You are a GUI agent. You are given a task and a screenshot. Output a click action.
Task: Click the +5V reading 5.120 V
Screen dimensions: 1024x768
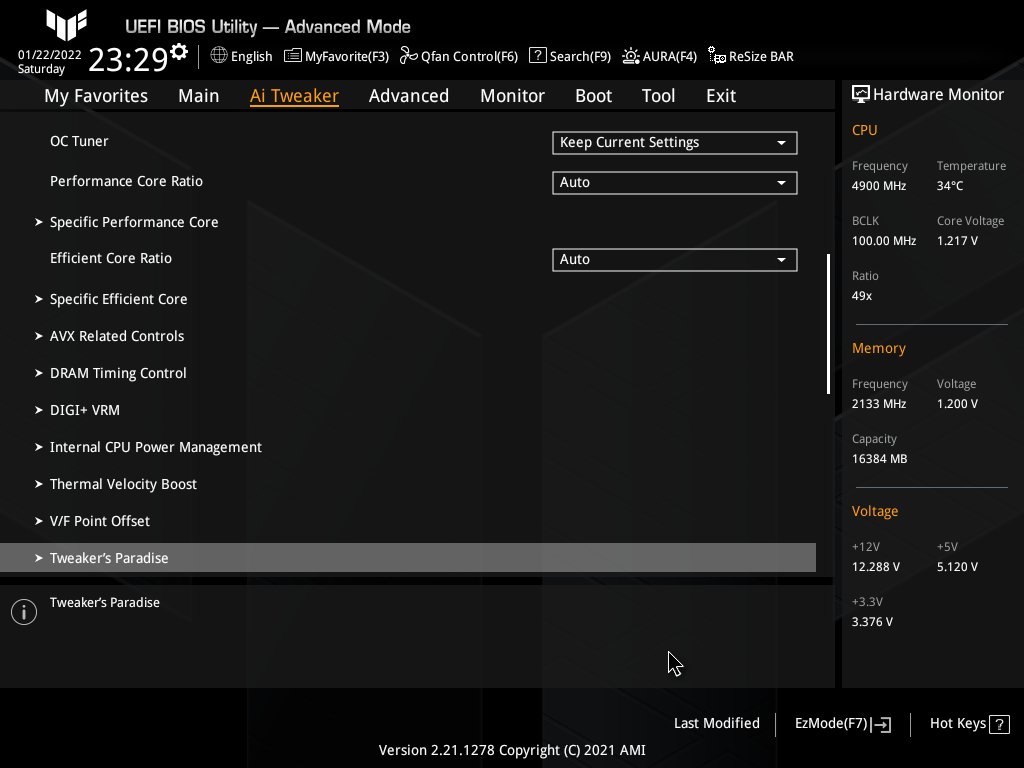click(x=957, y=566)
